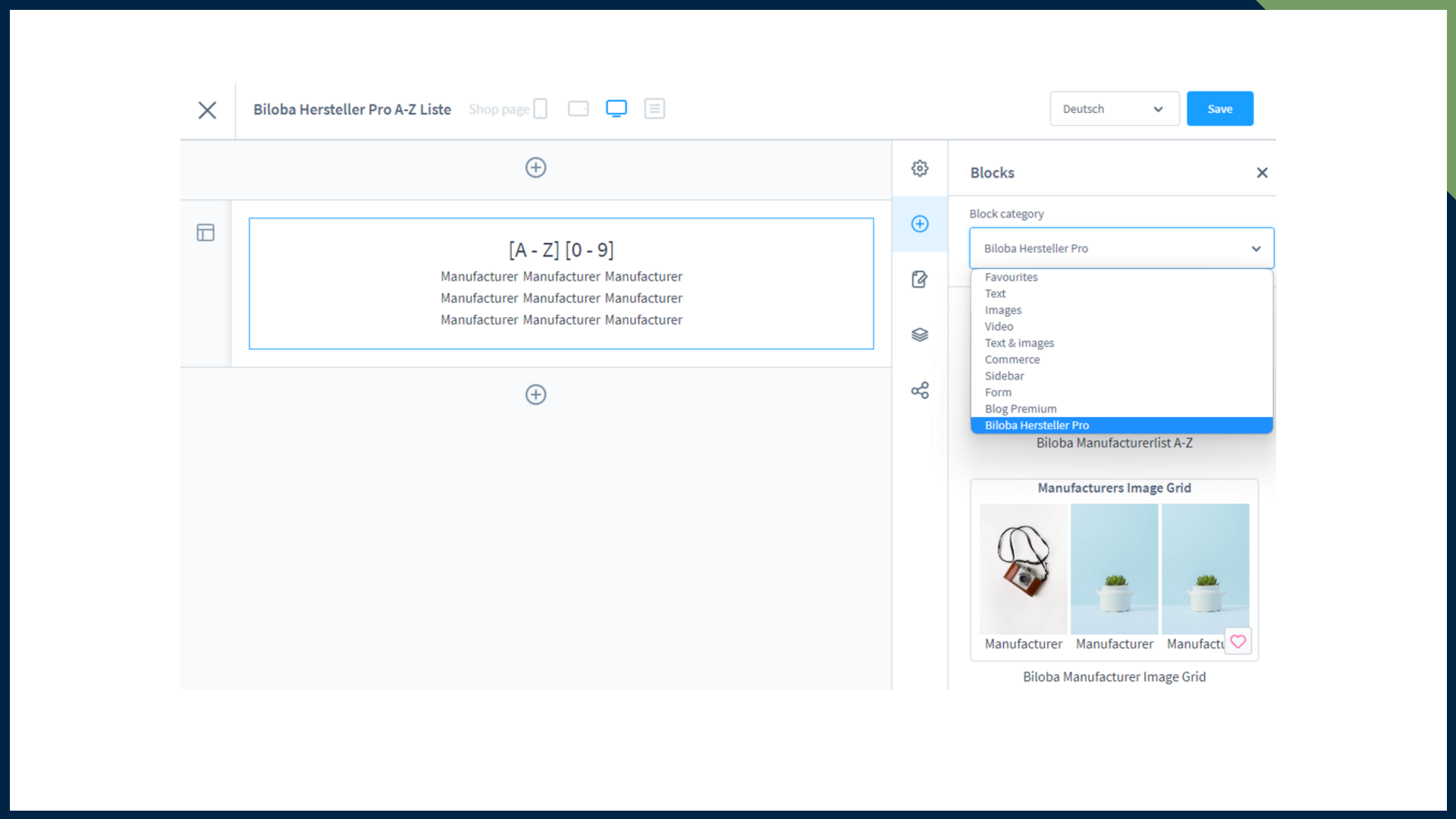Click the section layout icon

(x=206, y=233)
